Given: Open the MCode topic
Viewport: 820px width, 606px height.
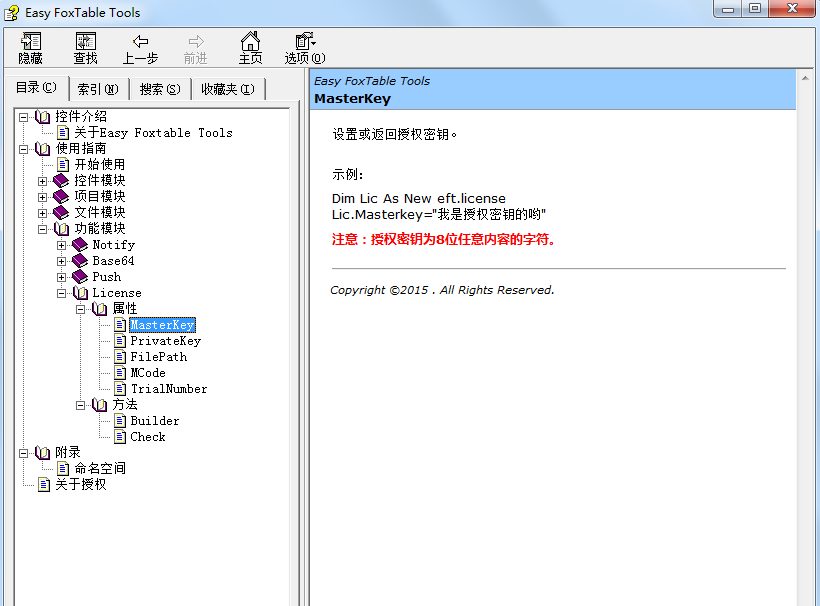Looking at the screenshot, I should tap(148, 373).
